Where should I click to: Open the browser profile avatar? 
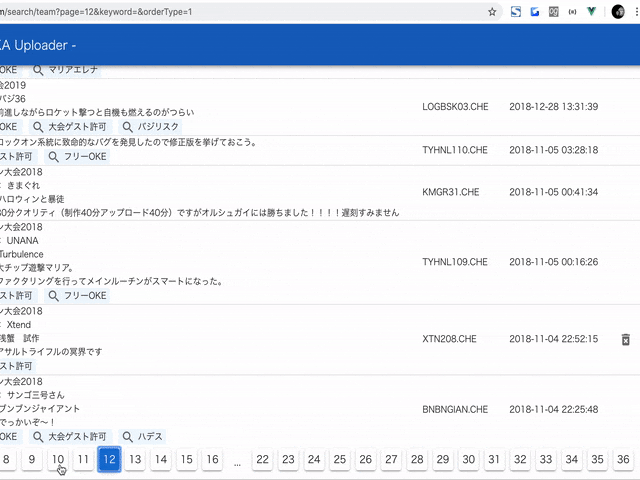coord(618,12)
